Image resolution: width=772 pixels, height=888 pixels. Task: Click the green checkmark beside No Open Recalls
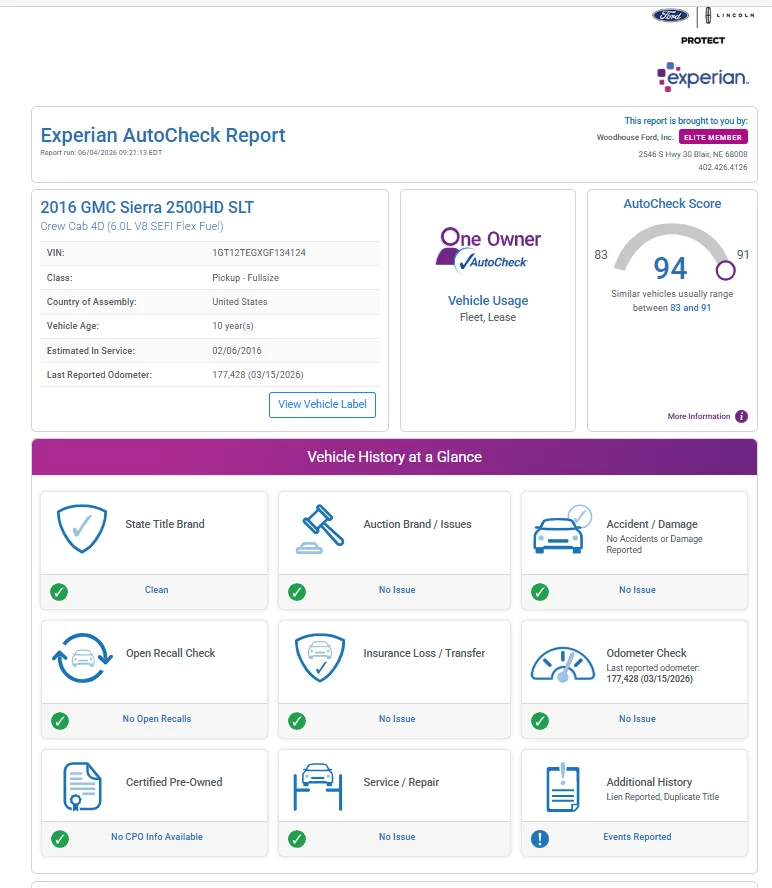59,721
